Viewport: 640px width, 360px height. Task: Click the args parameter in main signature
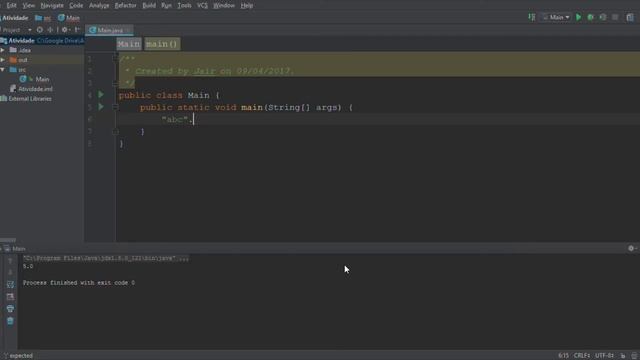[x=327, y=107]
